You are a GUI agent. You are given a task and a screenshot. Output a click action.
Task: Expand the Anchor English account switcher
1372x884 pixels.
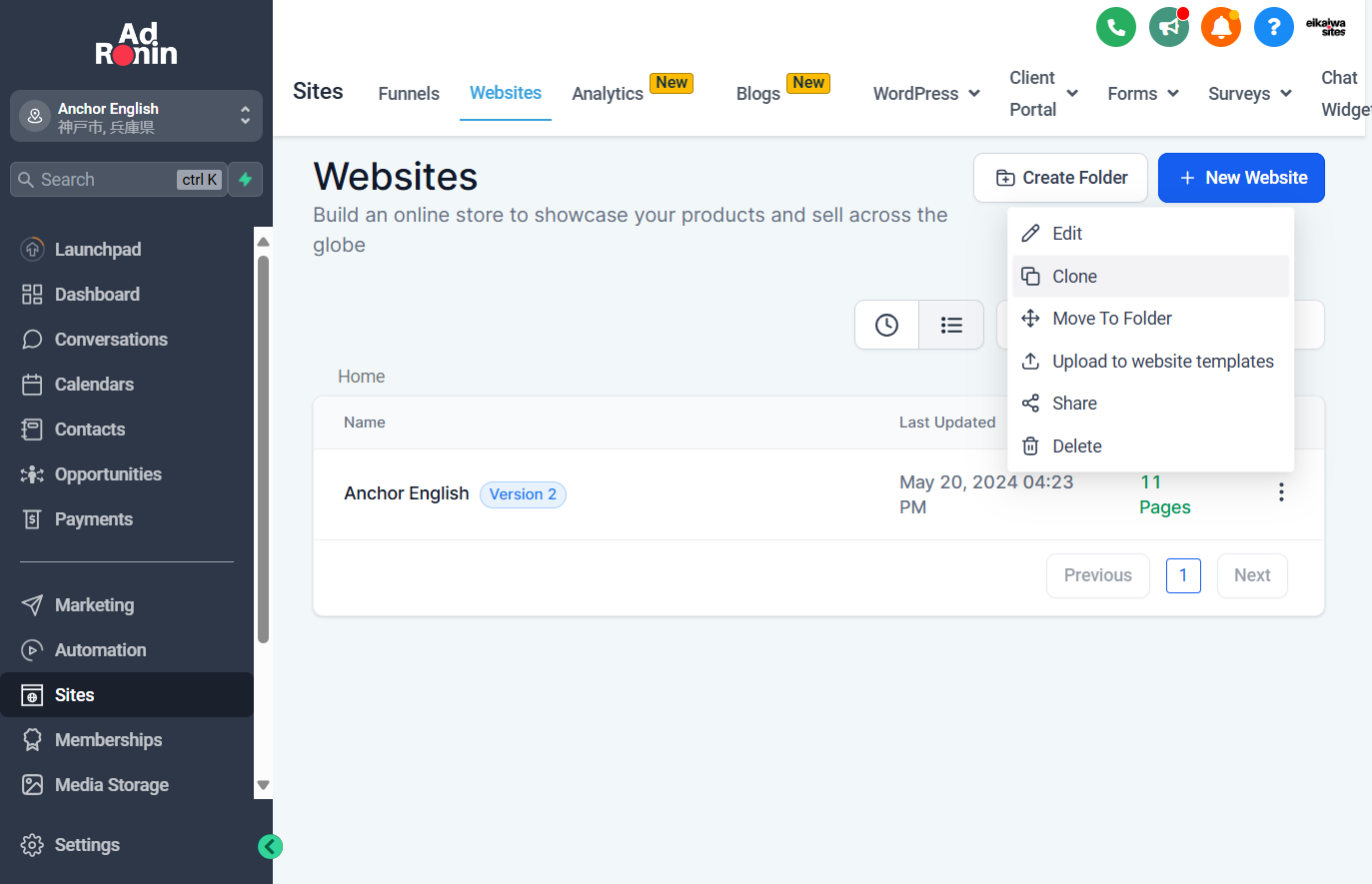coord(136,117)
